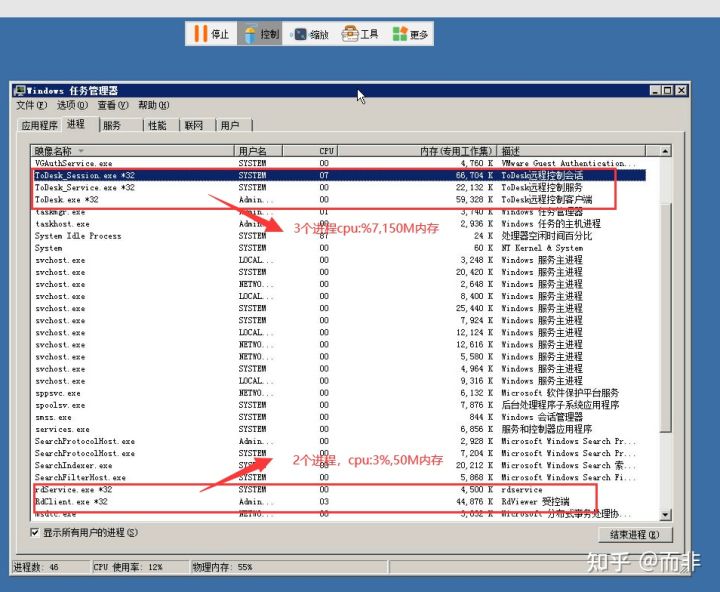Select the sppsvc.exe process row
Image resolution: width=720 pixels, height=592 pixels.
coord(338,393)
